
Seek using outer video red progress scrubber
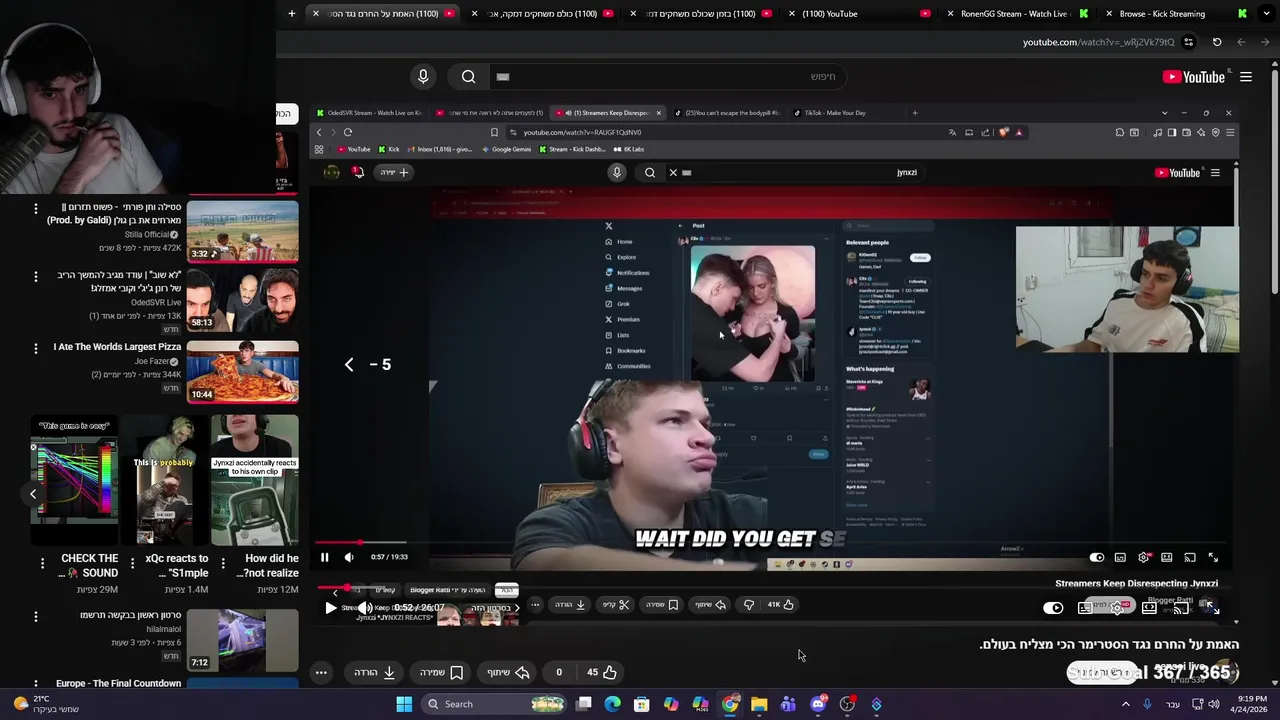[x=348, y=588]
